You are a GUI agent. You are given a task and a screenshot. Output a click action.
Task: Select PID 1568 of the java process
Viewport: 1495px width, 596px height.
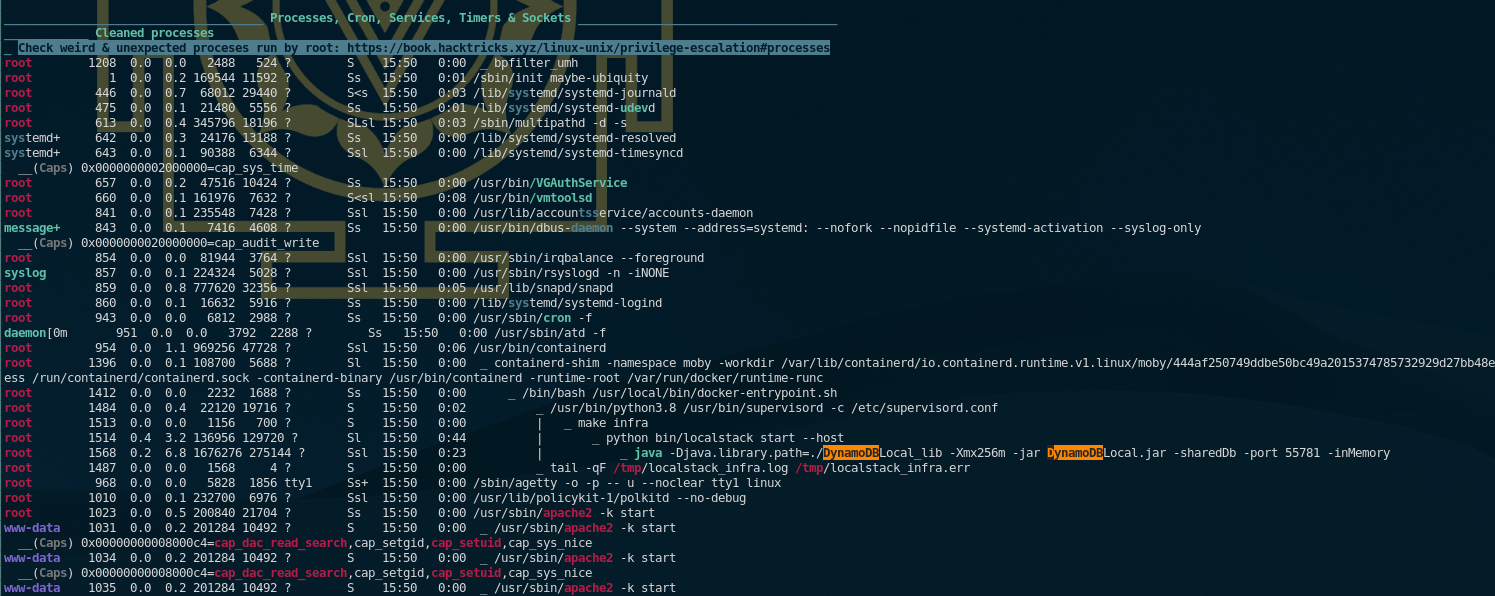point(103,453)
